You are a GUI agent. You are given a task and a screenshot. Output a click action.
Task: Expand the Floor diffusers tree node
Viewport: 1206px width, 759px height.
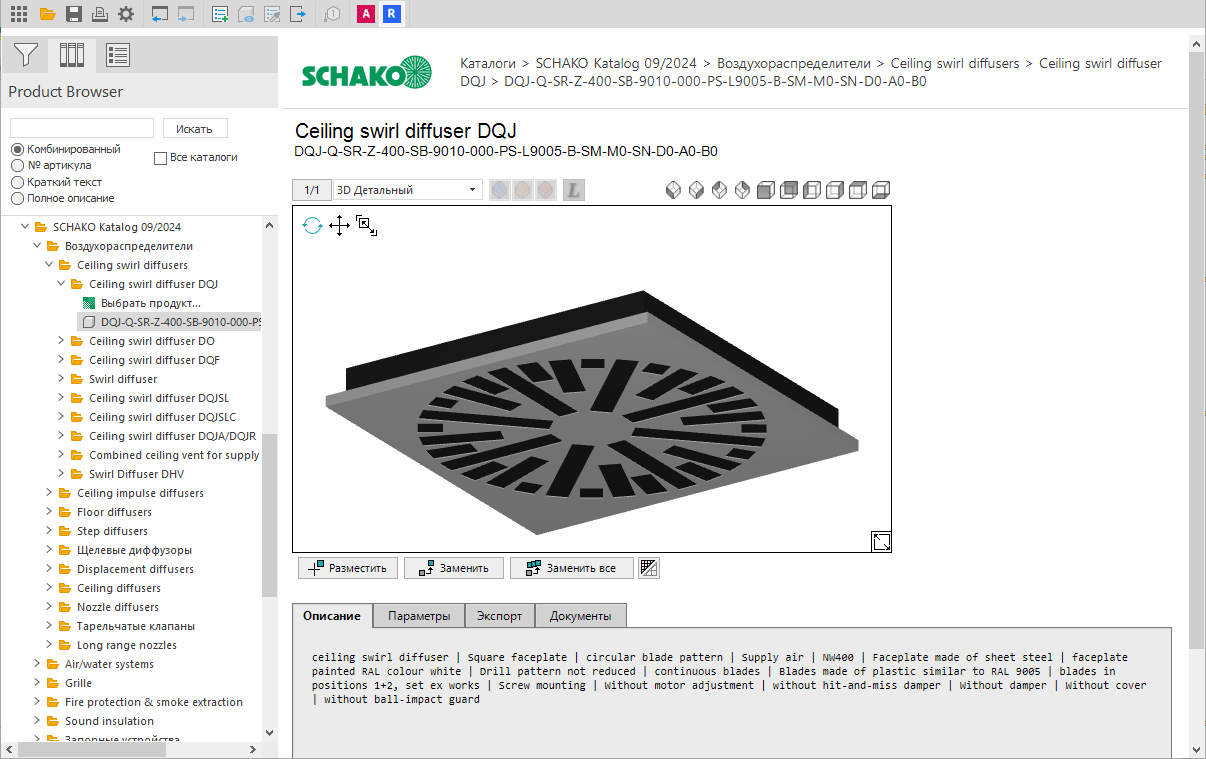click(50, 512)
